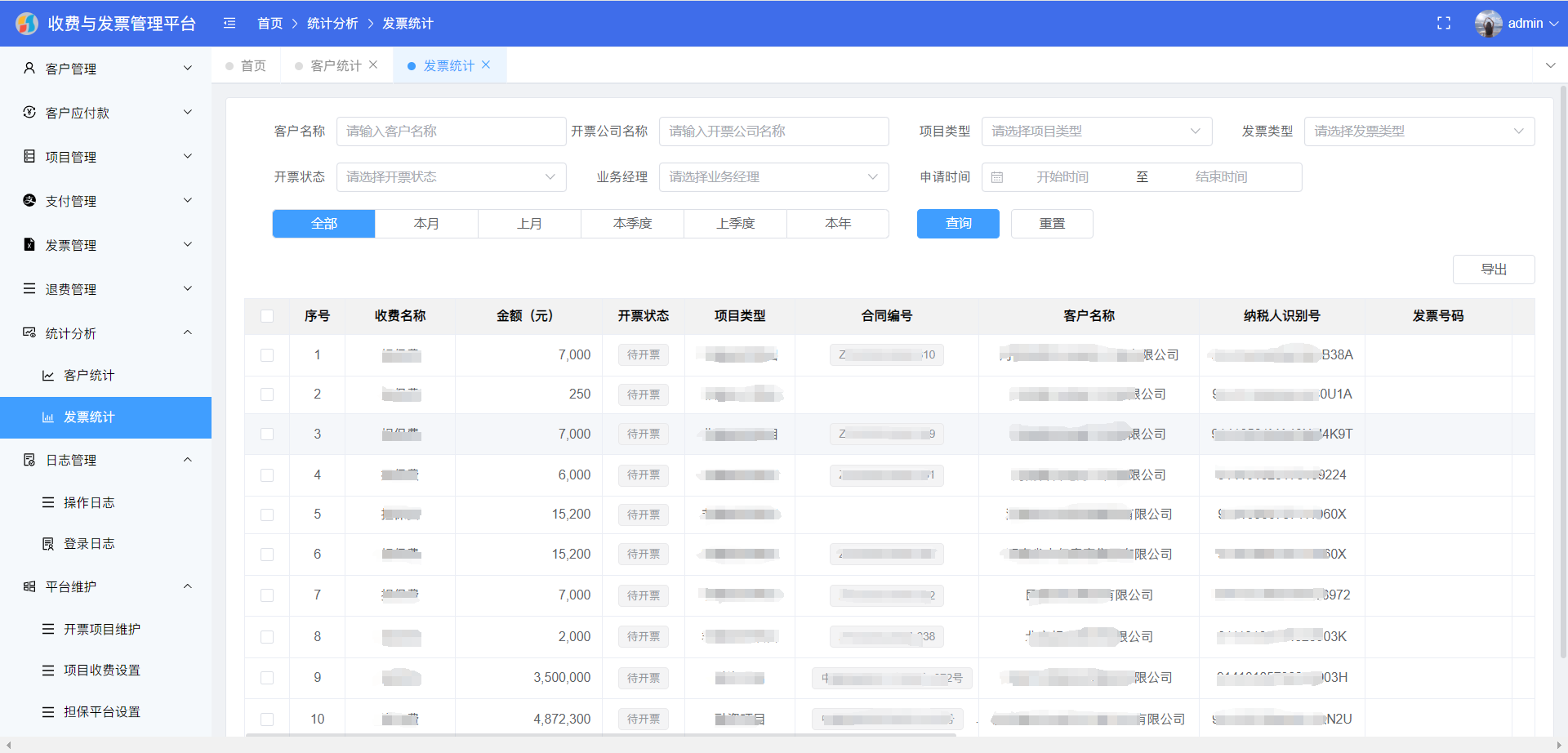The height and width of the screenshot is (753, 1568).
Task: Open the 开票状态 dropdown
Action: [x=451, y=177]
